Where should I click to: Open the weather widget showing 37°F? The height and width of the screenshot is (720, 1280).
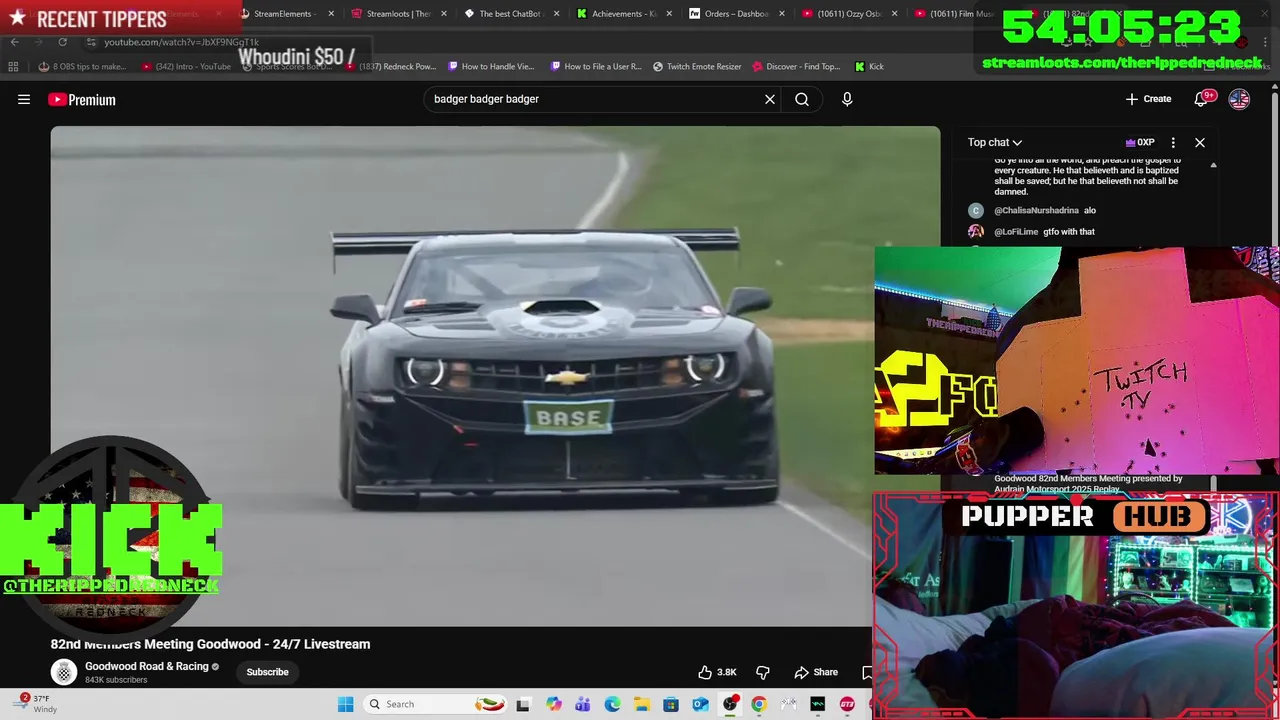point(35,704)
